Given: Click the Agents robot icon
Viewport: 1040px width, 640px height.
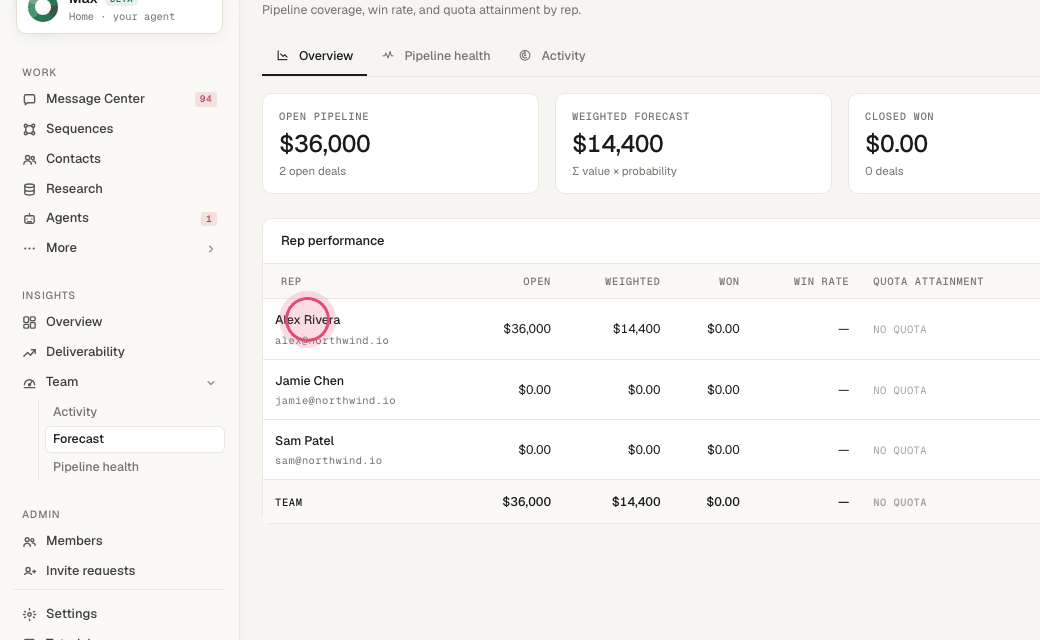Looking at the screenshot, I should 29,218.
